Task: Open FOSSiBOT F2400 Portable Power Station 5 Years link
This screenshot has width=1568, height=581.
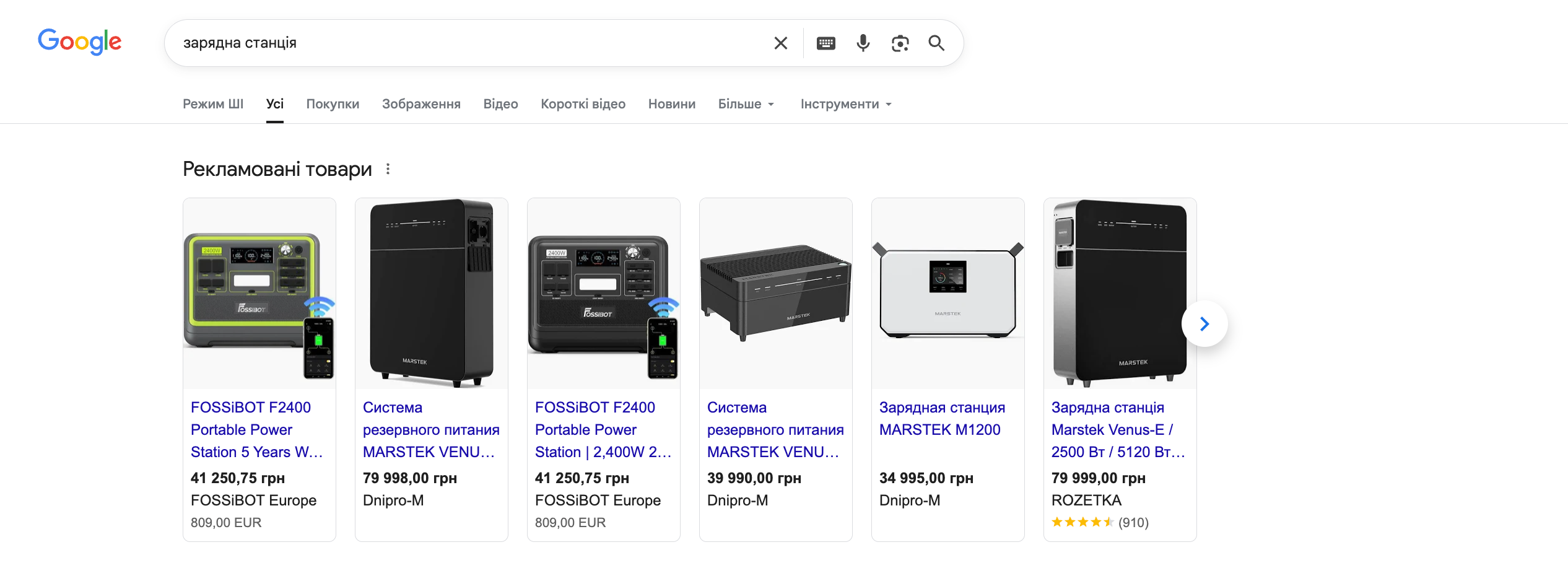Action: pyautogui.click(x=256, y=430)
